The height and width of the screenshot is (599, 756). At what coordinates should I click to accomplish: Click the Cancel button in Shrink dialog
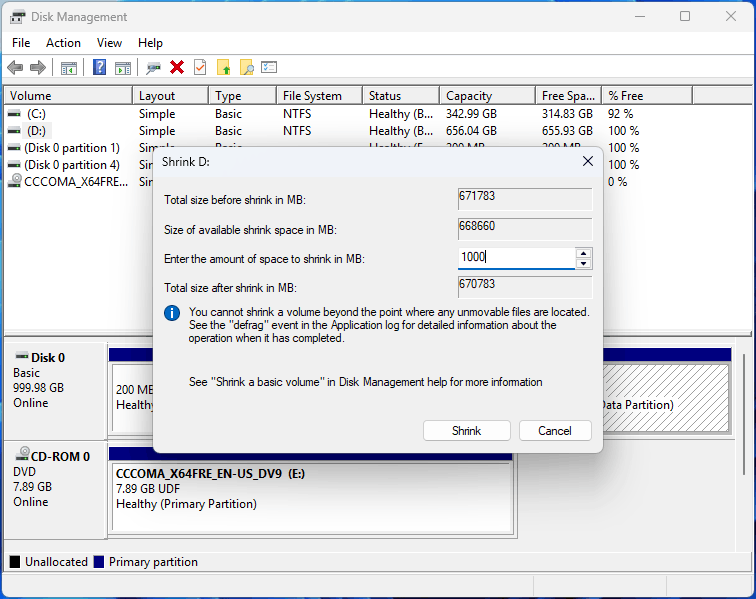point(555,431)
